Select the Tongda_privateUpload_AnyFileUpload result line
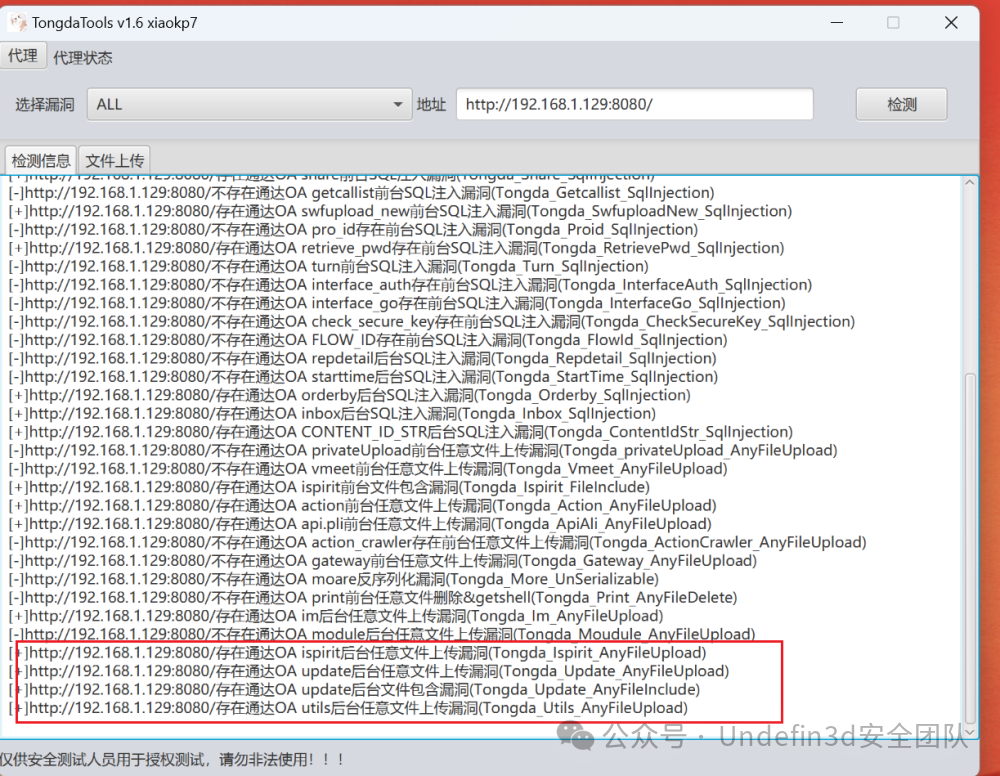 (x=423, y=451)
